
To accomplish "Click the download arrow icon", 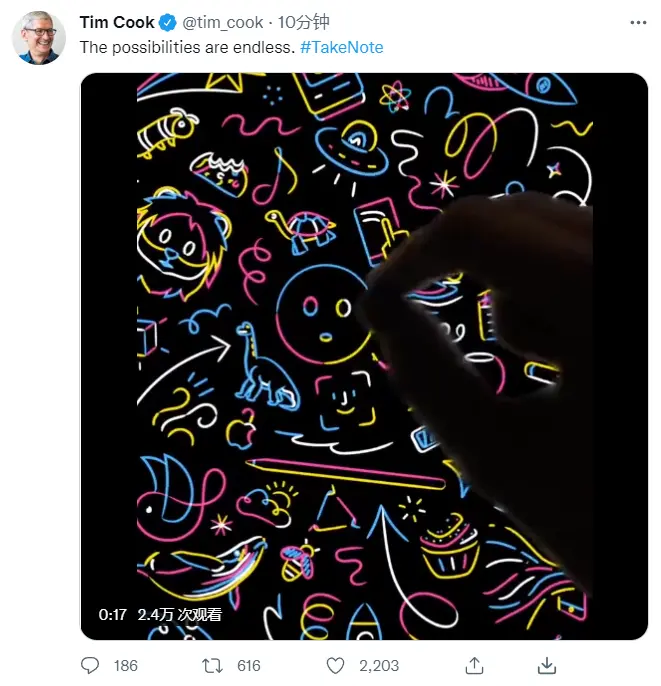I will [547, 666].
